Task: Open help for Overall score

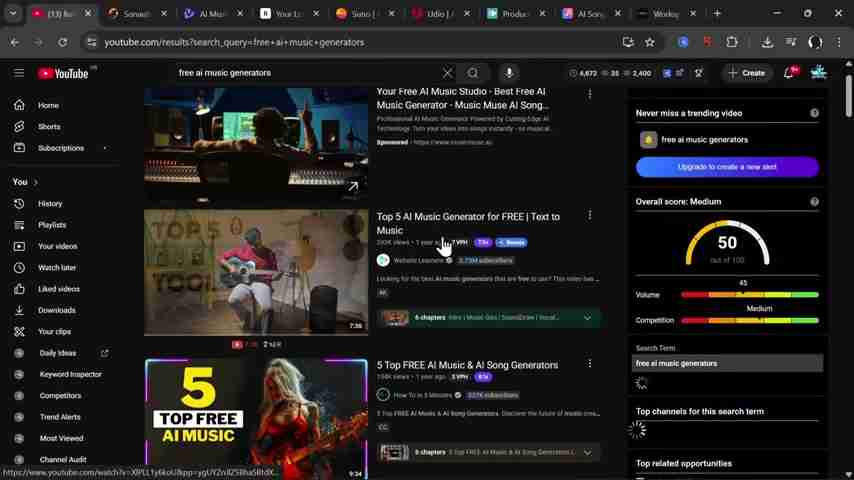Action: click(814, 202)
